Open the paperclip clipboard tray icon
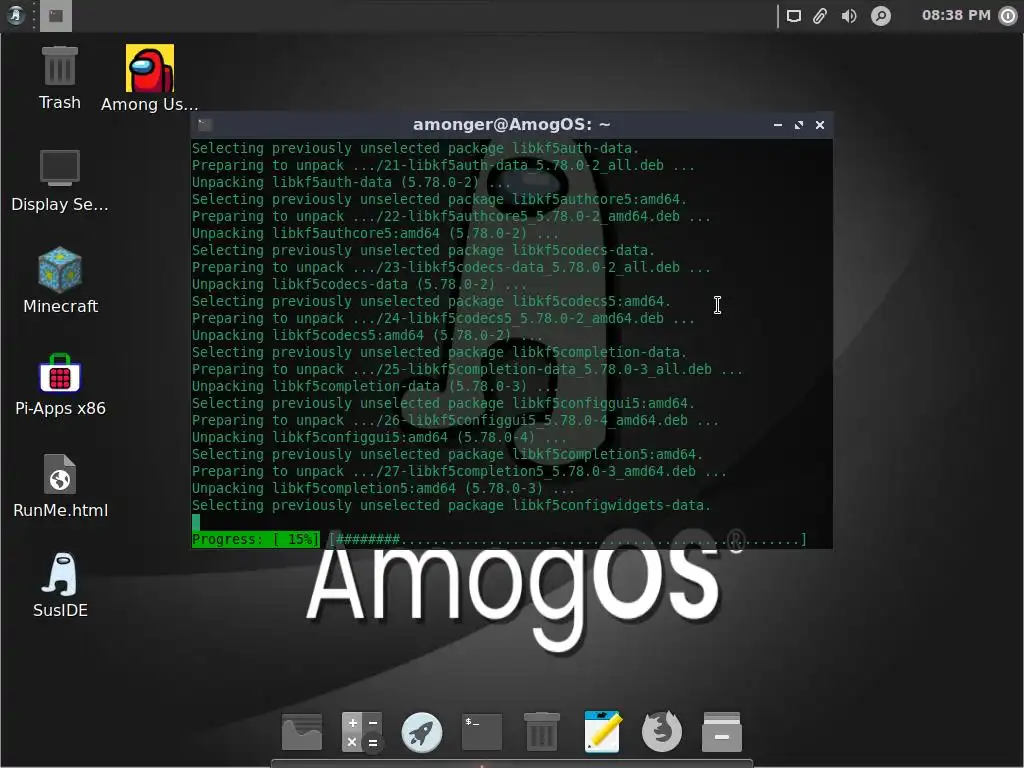 (x=820, y=16)
